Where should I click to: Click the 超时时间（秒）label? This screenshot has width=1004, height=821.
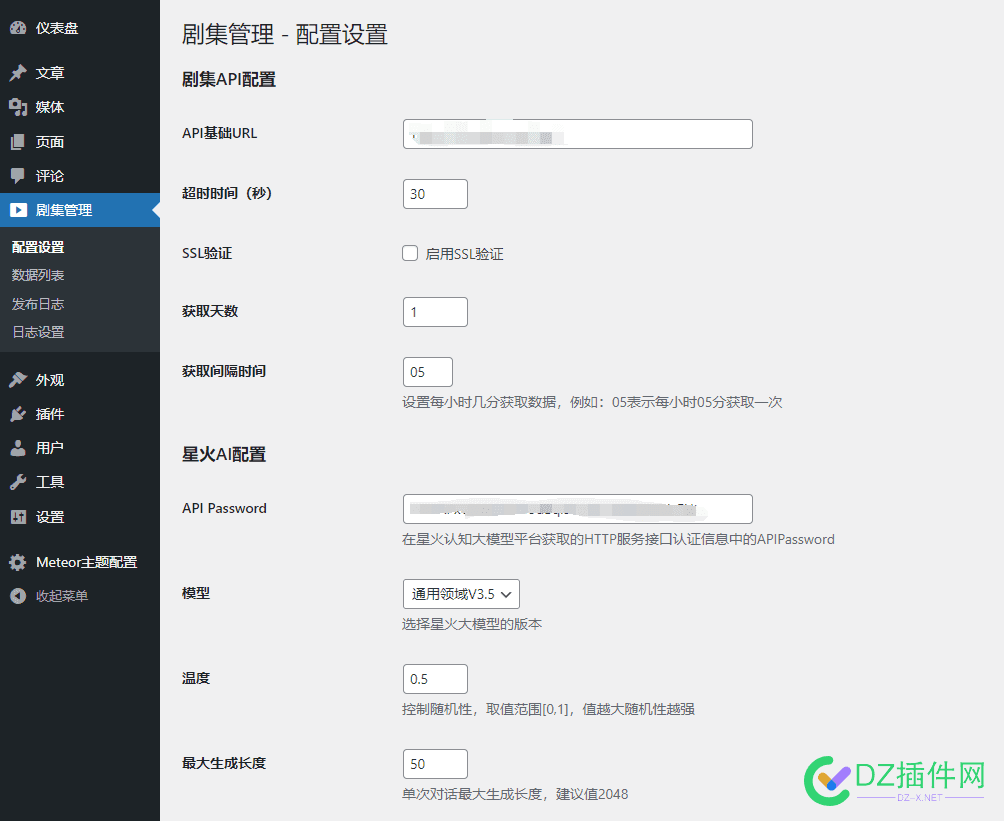227,193
